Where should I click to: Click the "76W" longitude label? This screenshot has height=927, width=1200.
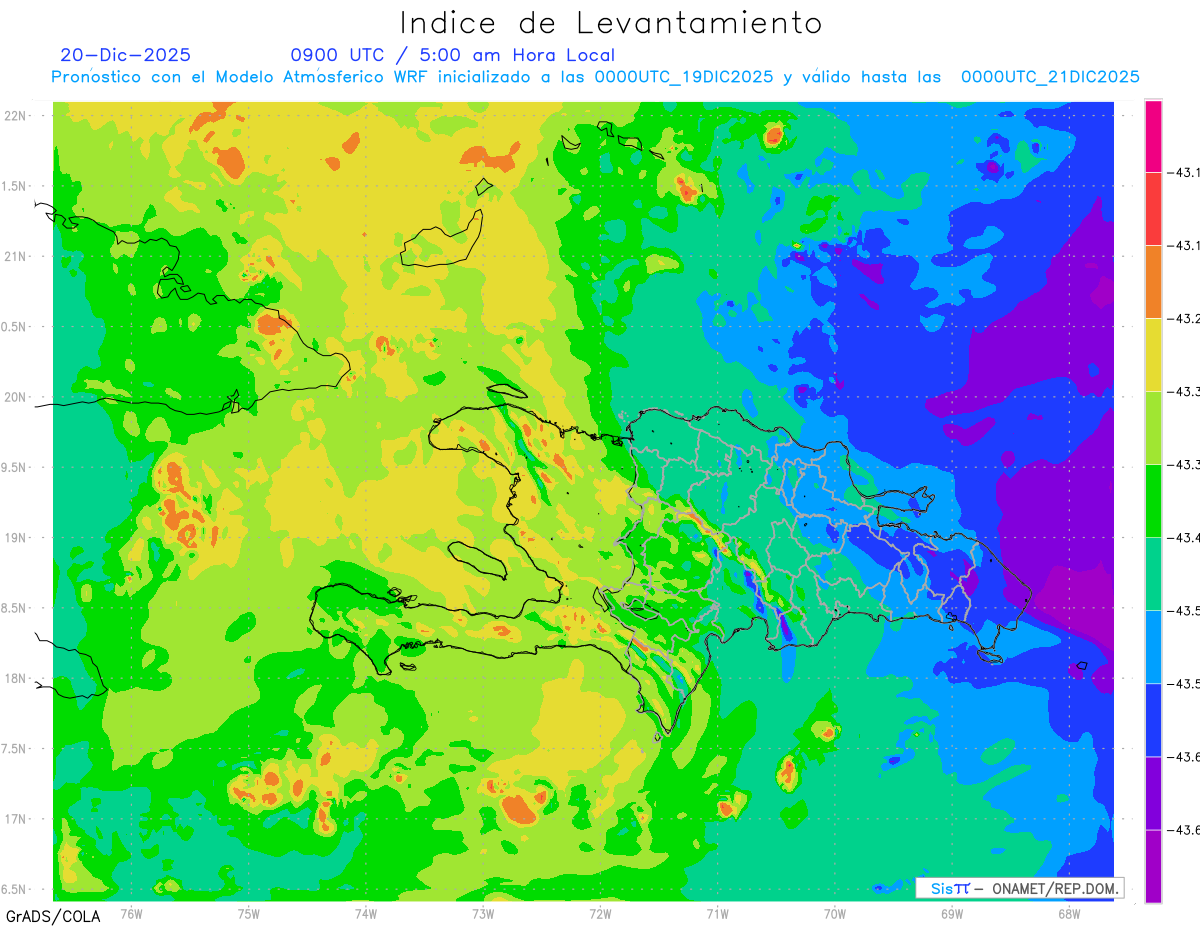click(x=131, y=913)
